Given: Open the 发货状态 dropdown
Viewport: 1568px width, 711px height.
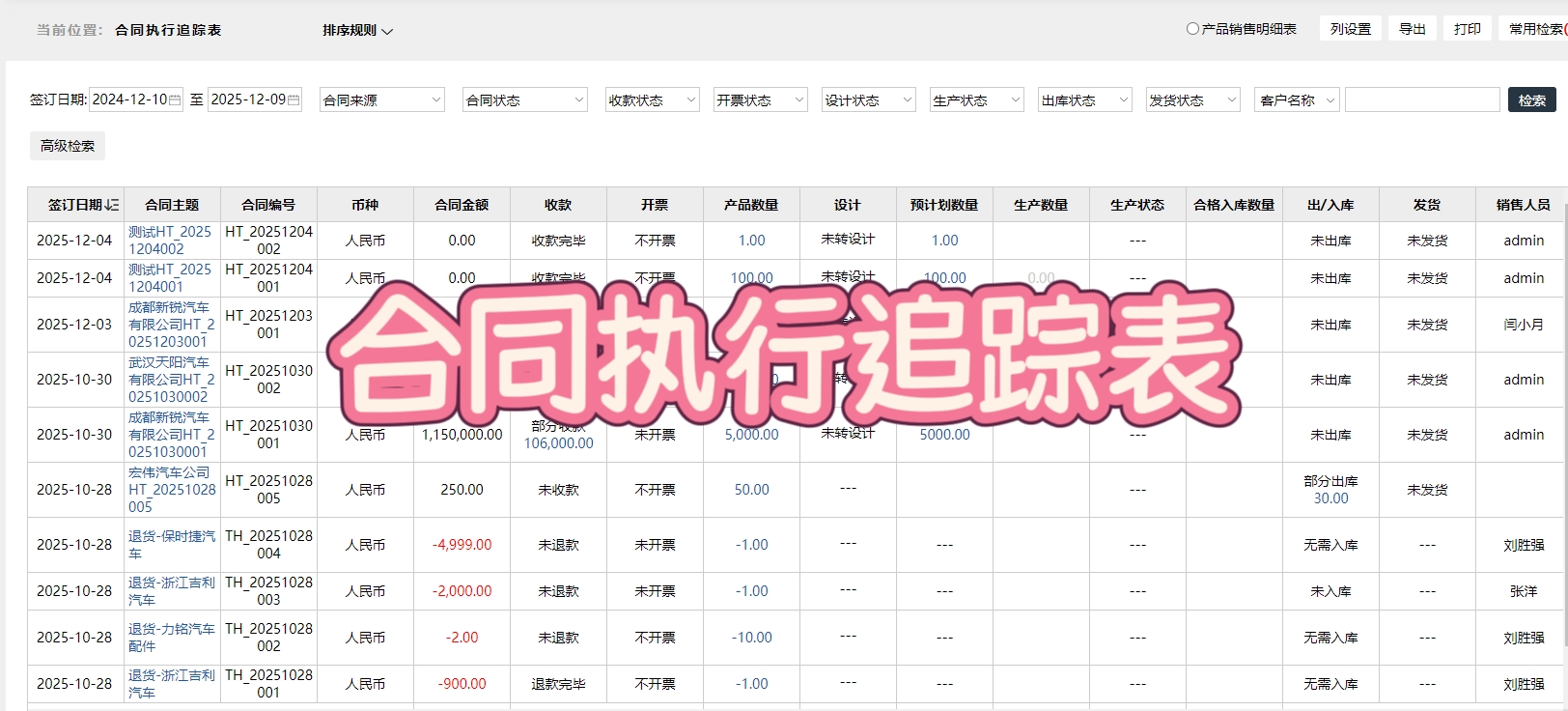Looking at the screenshot, I should pos(1192,100).
